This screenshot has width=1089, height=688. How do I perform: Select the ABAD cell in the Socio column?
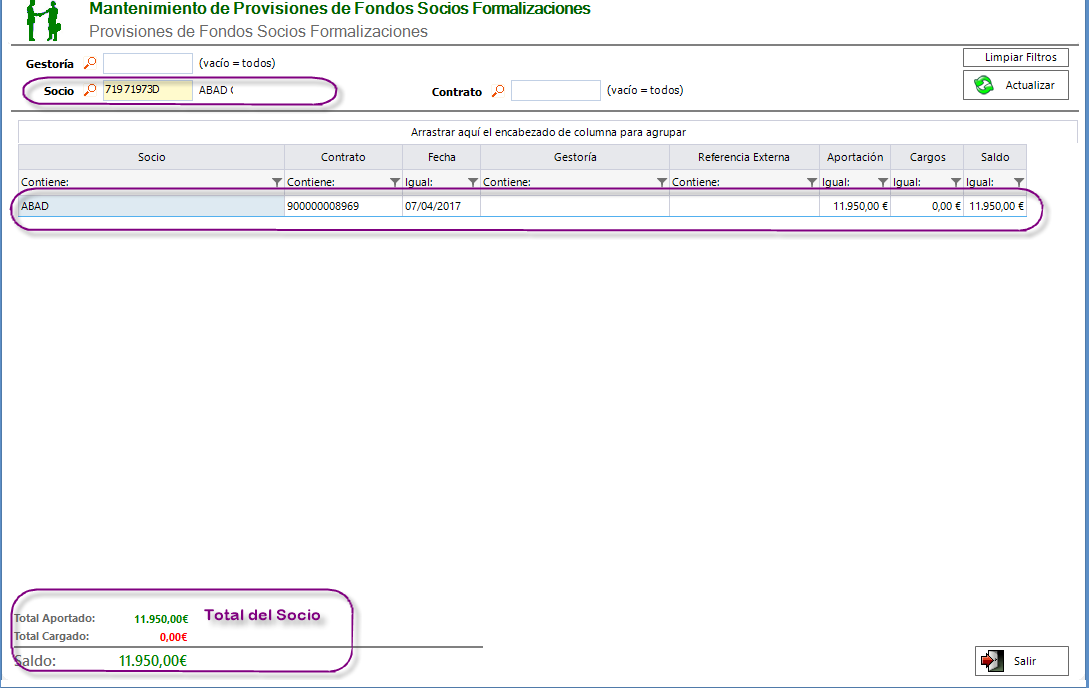[151, 206]
